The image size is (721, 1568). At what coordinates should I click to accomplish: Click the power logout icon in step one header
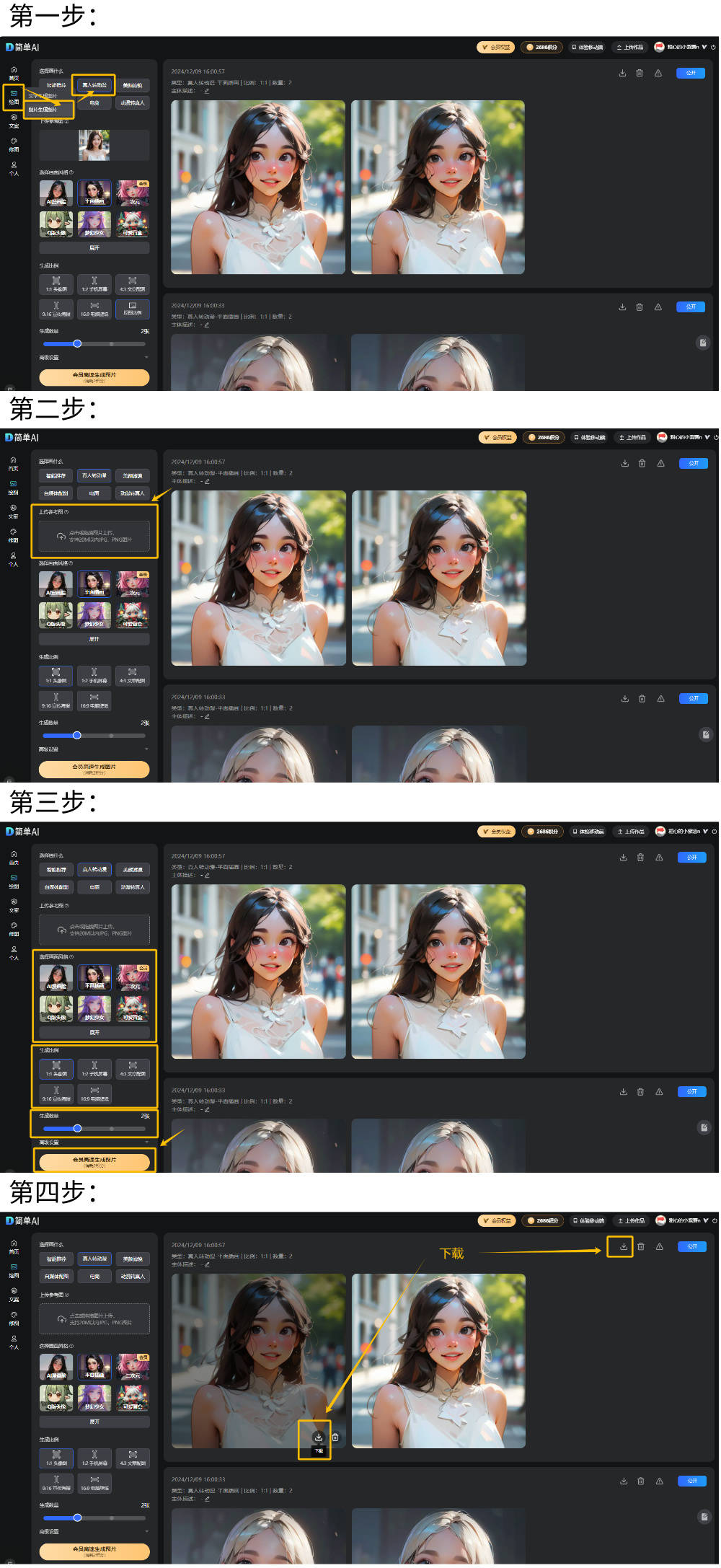(x=714, y=48)
